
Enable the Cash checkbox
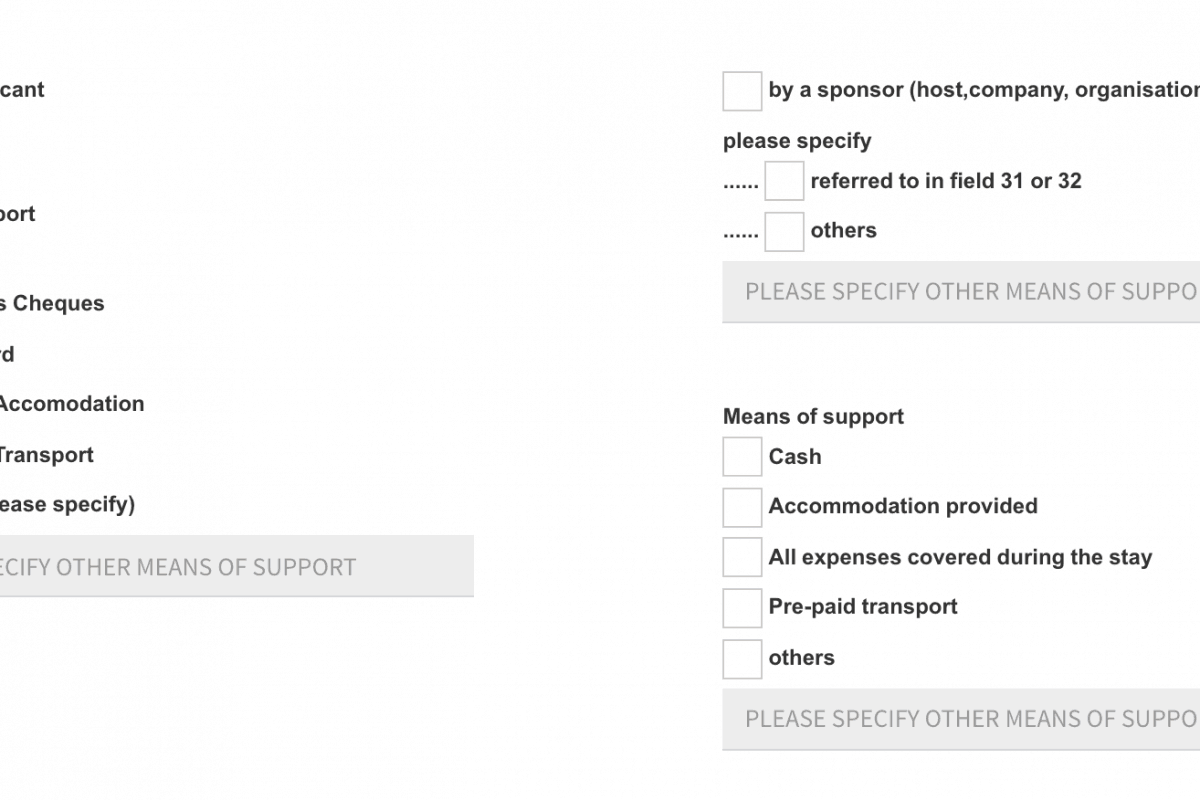click(x=742, y=457)
